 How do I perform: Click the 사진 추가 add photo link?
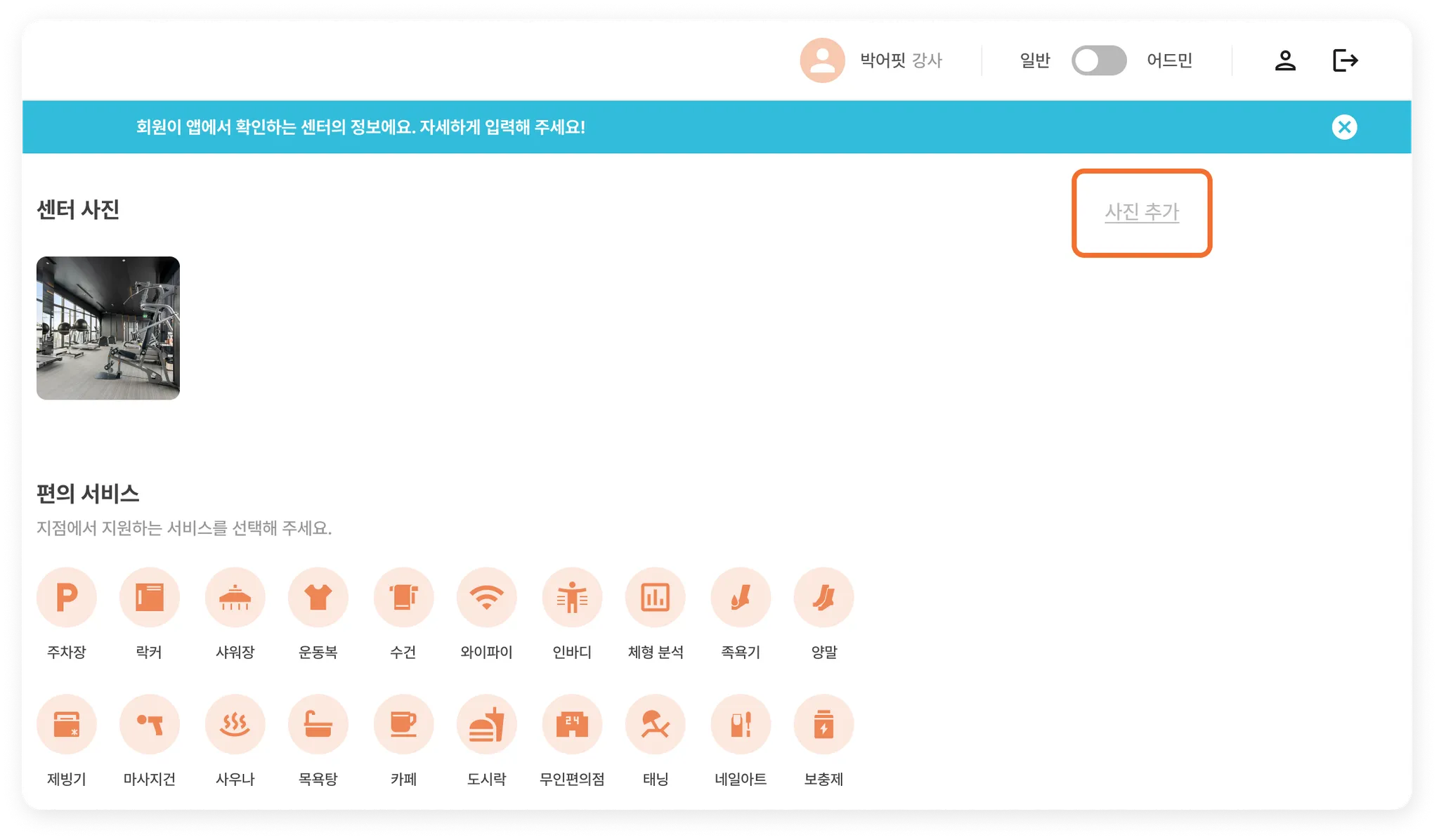(1142, 212)
